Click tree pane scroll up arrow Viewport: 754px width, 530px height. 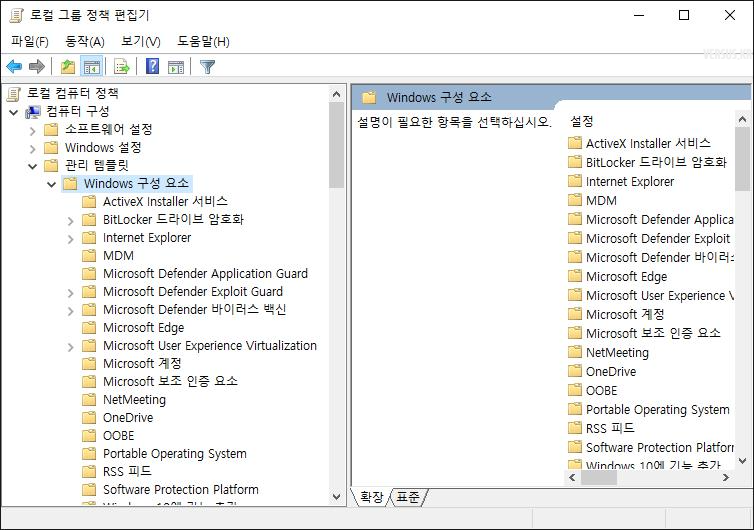tap(337, 94)
